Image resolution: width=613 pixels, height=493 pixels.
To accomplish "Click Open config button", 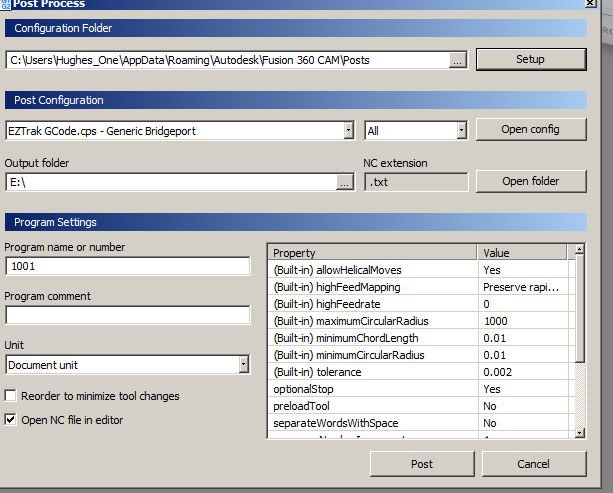I will [531, 129].
